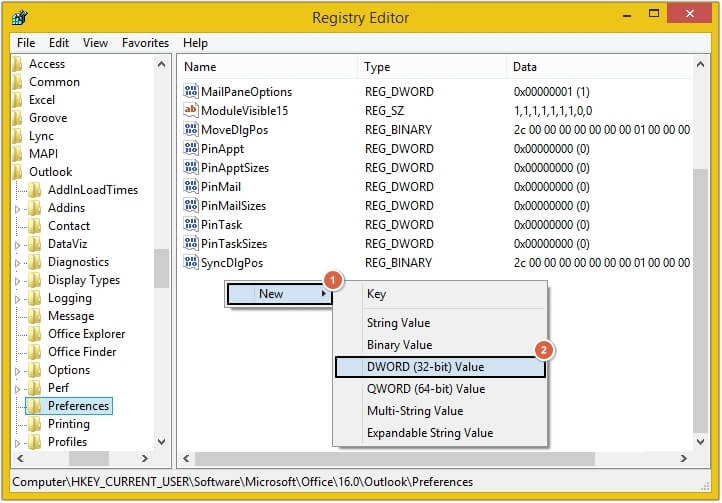Viewport: 722px width, 503px height.
Task: Click the Diagnostics folder icon
Action: tap(34, 262)
